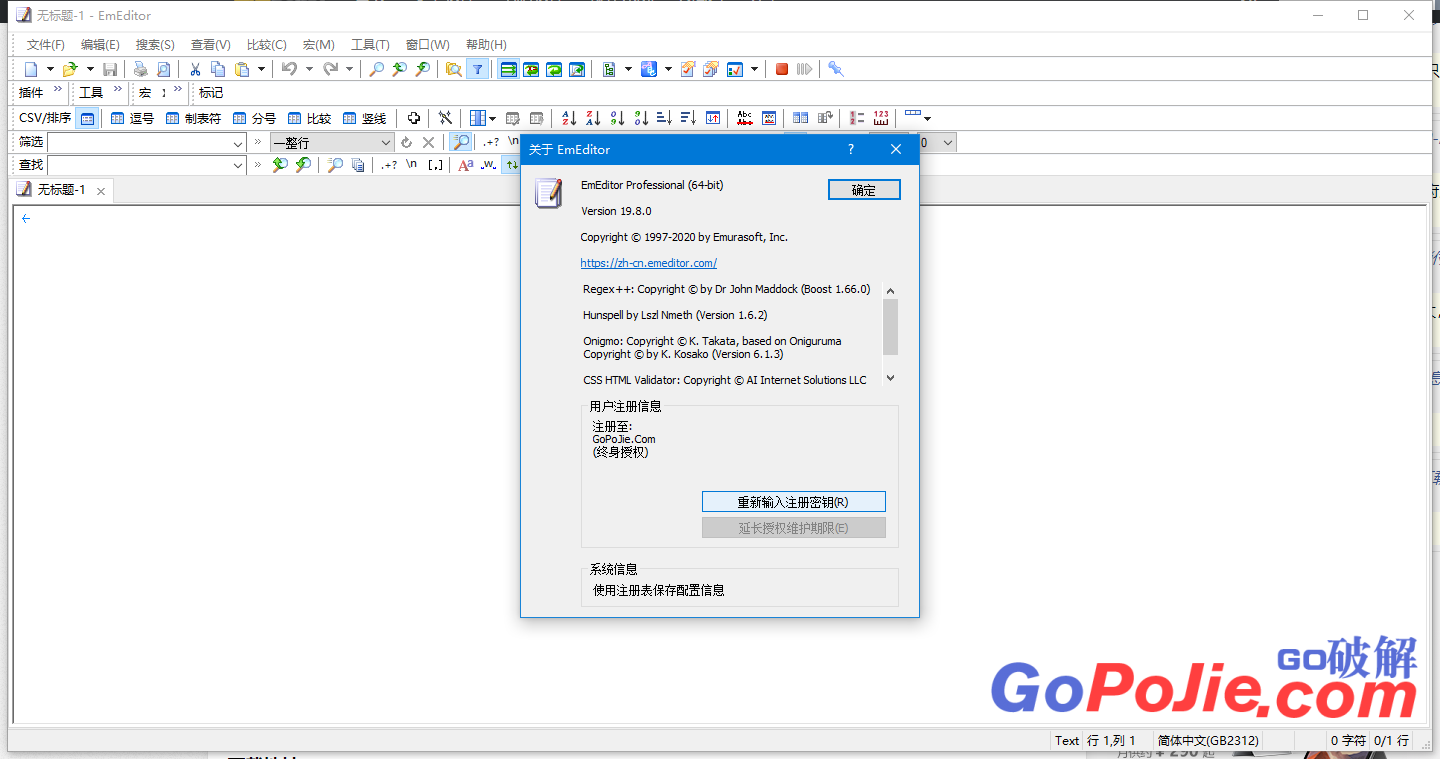Toggle 逗号 comma-separated mode
This screenshot has height=759, width=1440.
[132, 118]
